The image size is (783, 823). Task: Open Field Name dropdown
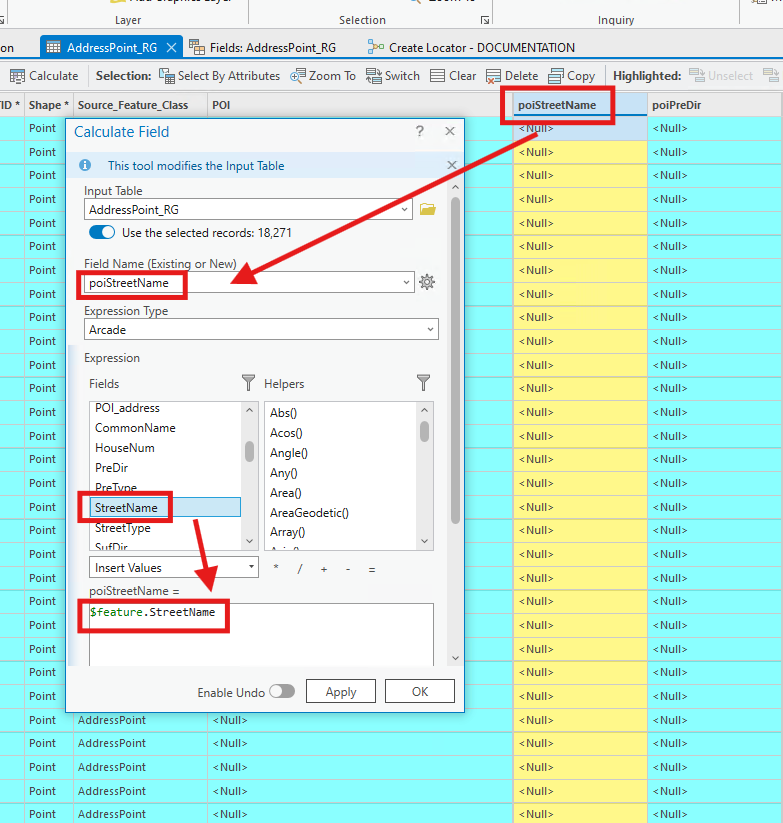click(406, 282)
